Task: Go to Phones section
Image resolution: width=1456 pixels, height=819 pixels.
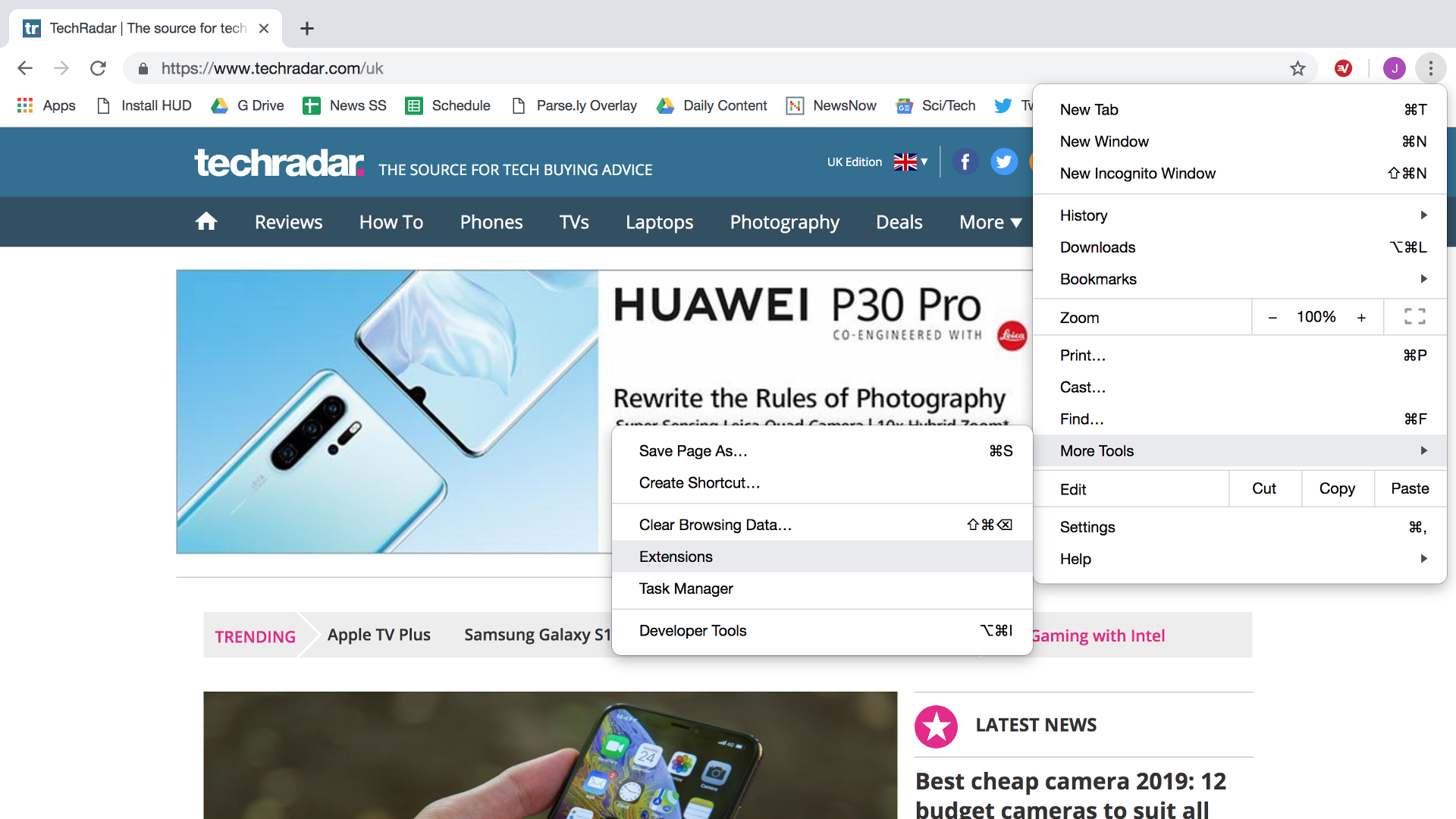Action: click(491, 222)
